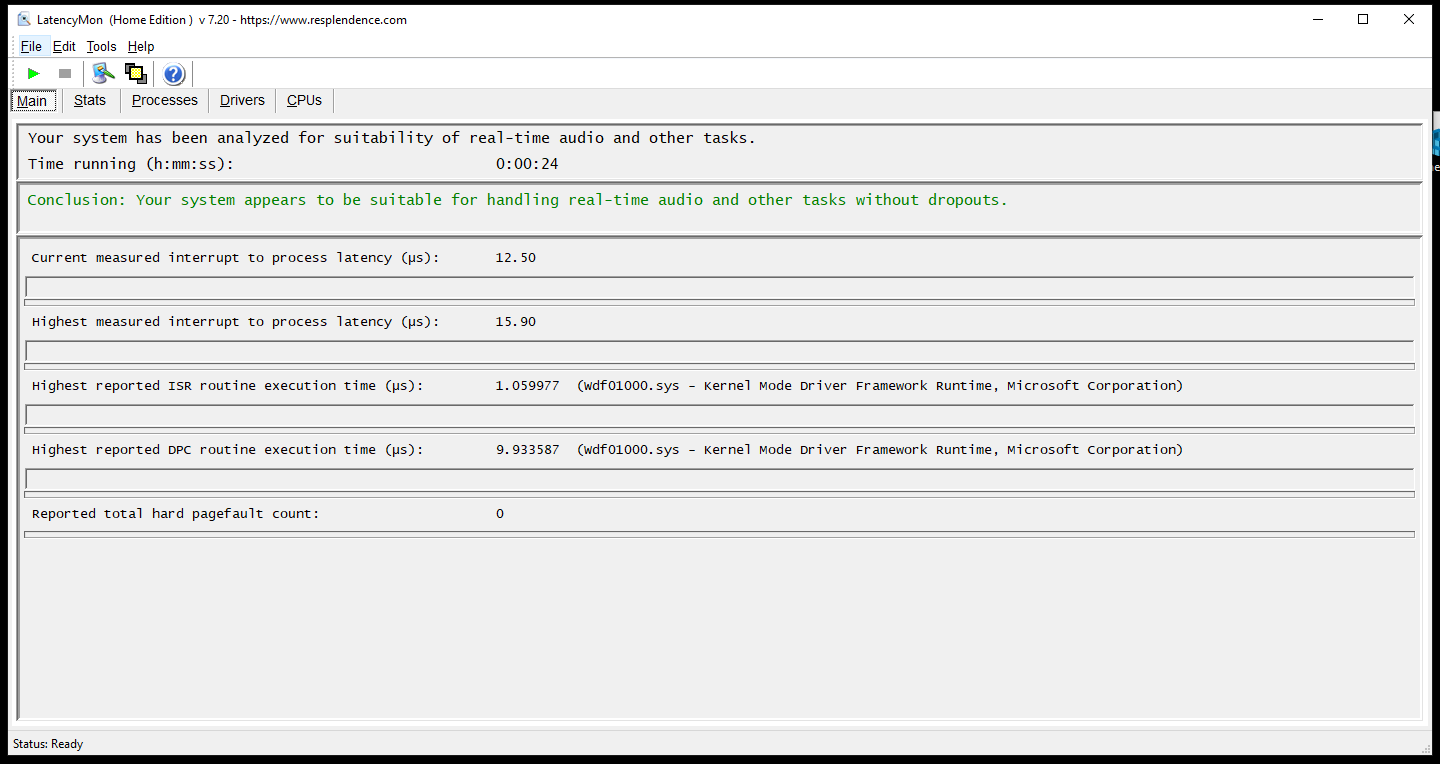Viewport: 1440px width, 764px height.
Task: Switch to the Drivers tab
Action: coord(242,100)
